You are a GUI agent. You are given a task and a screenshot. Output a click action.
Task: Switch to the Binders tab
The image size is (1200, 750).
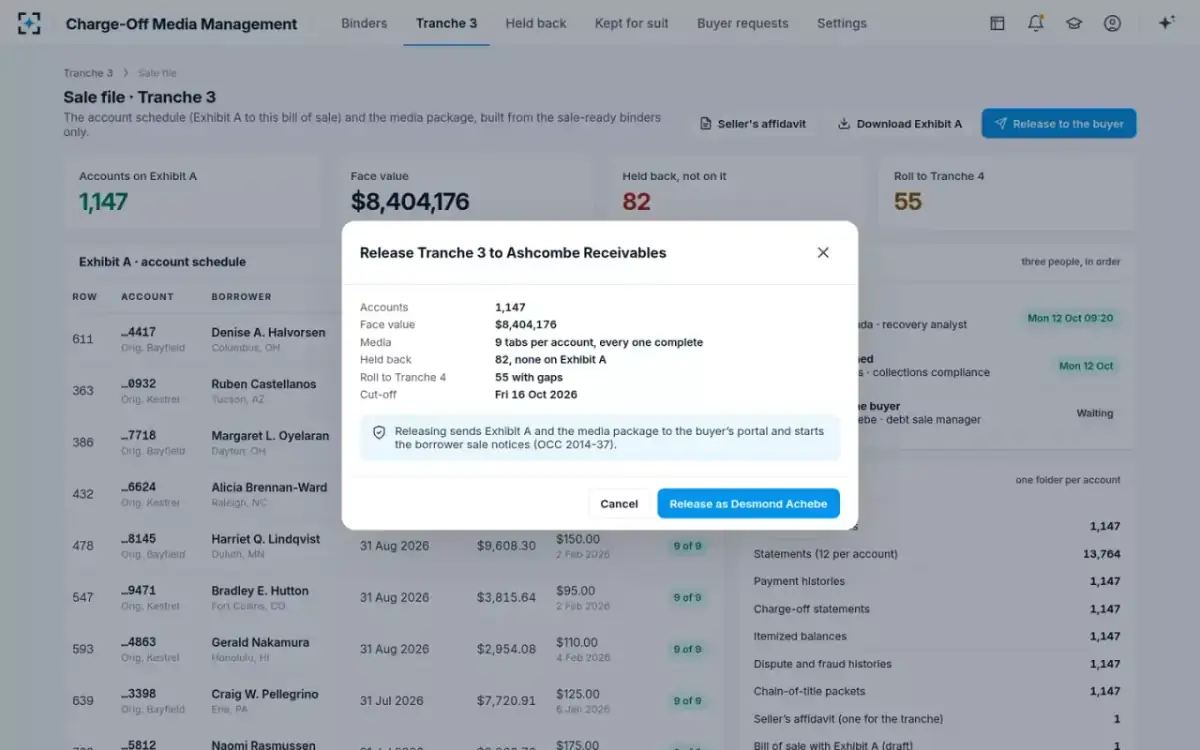[x=364, y=23]
